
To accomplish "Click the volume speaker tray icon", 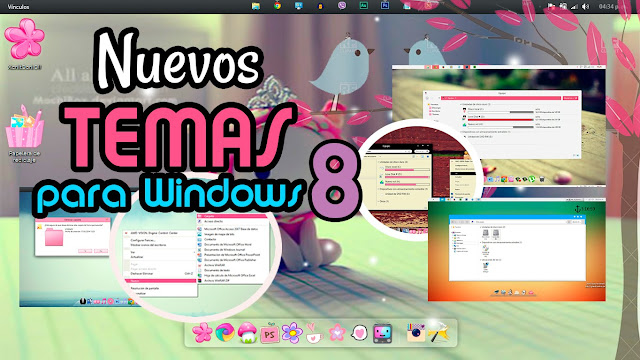I will (586, 6).
